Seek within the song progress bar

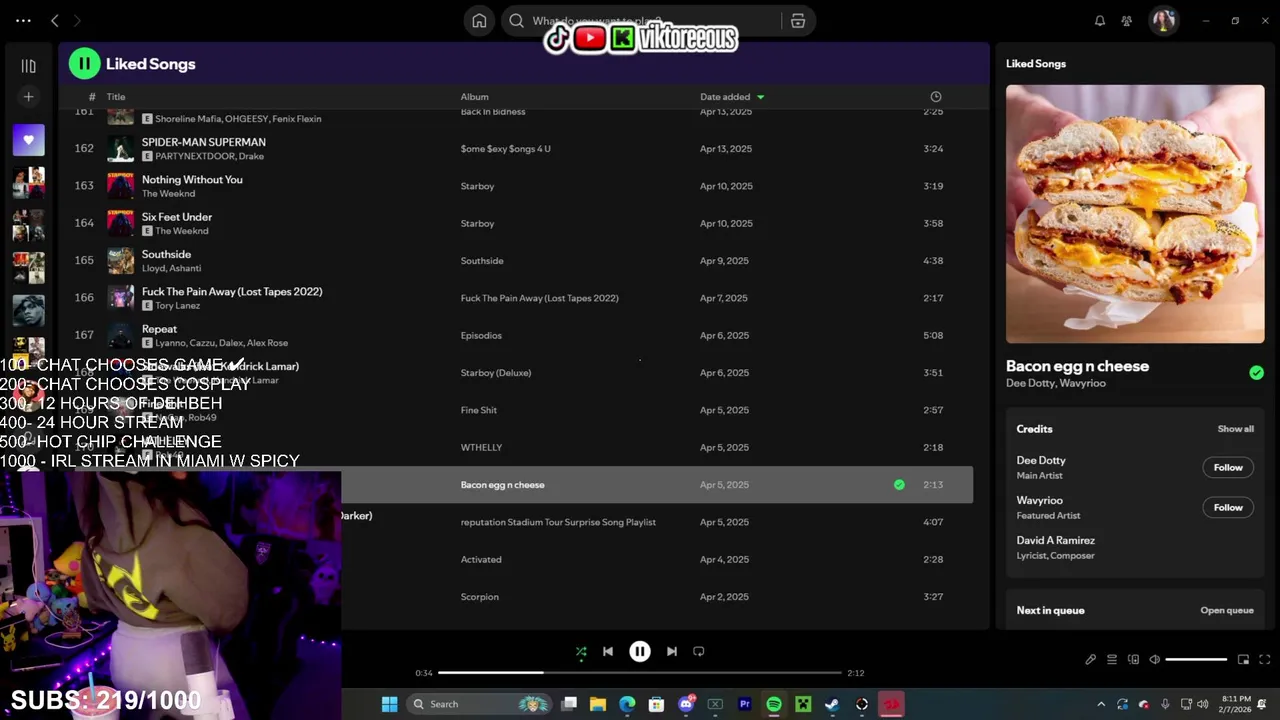[x=640, y=673]
